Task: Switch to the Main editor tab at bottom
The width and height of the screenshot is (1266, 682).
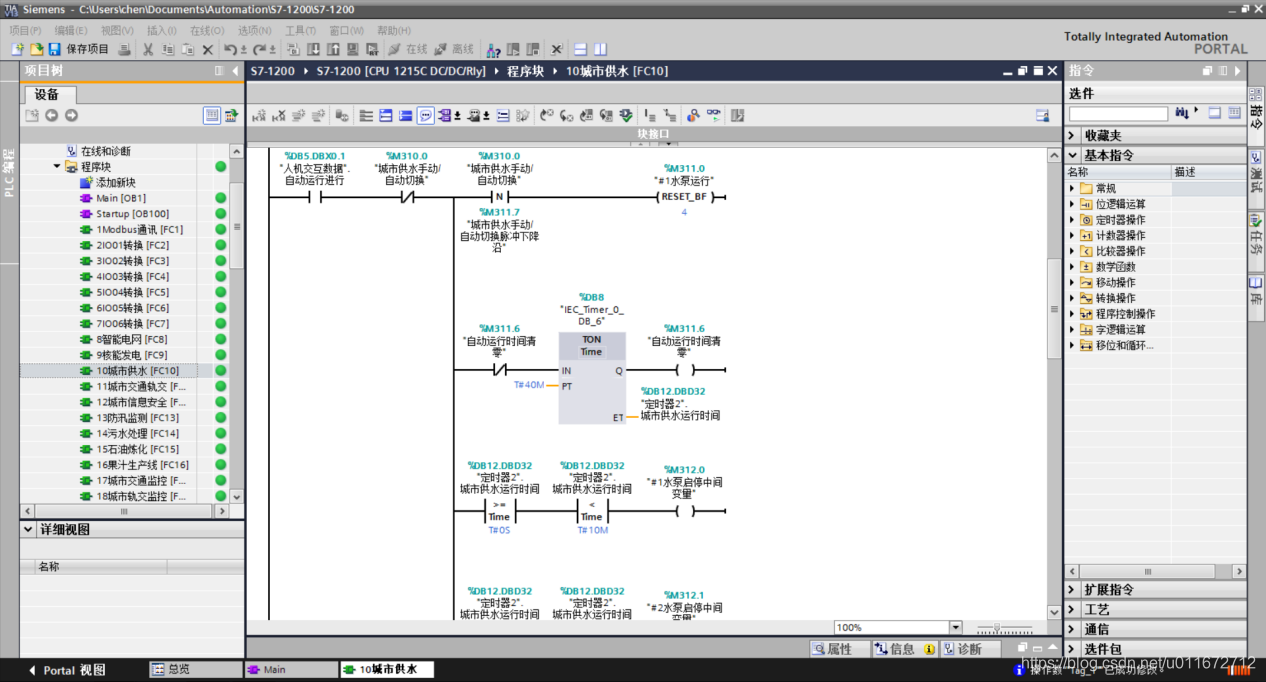Action: [291, 669]
